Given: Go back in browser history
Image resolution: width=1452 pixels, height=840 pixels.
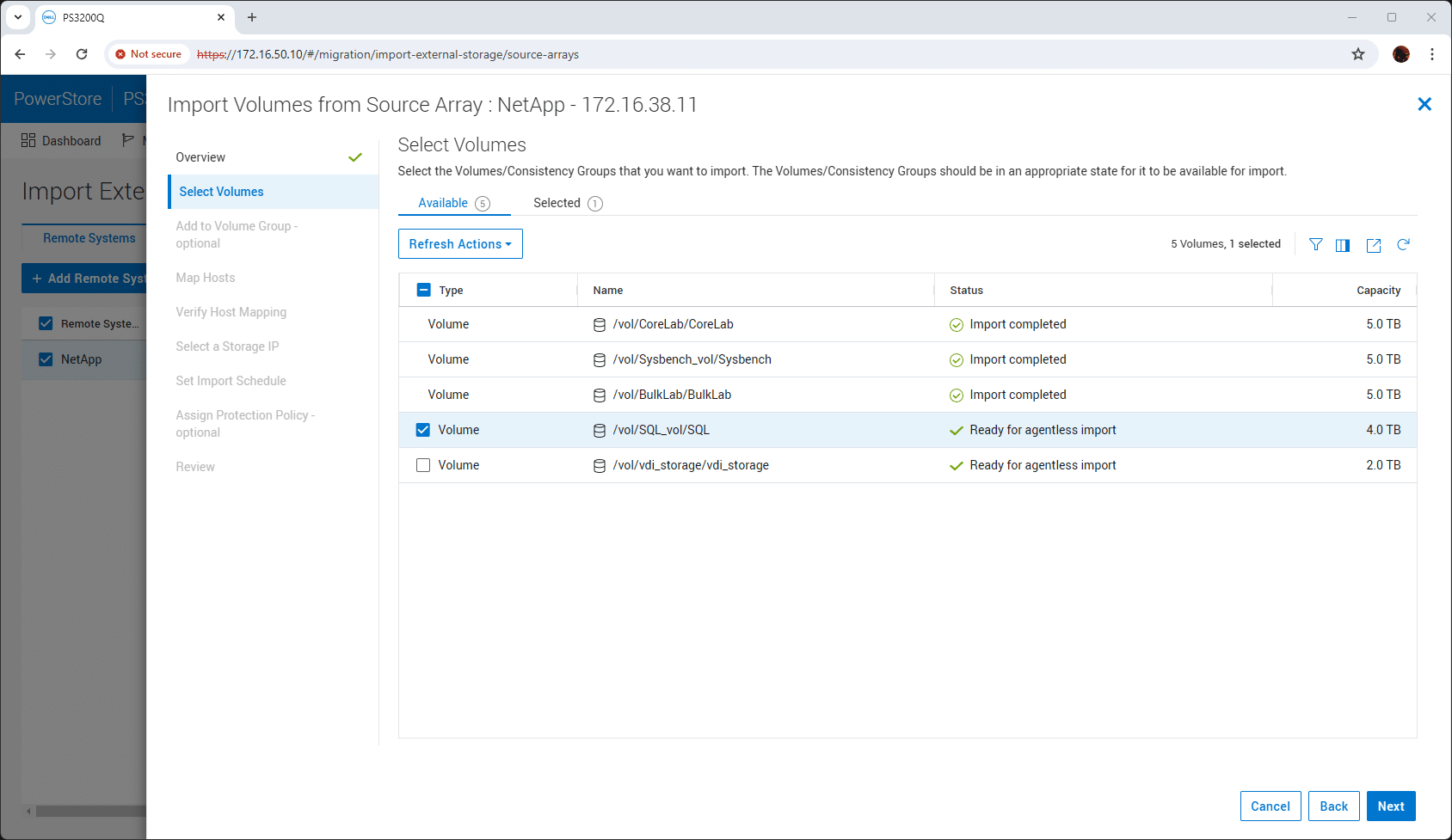Looking at the screenshot, I should pos(20,54).
